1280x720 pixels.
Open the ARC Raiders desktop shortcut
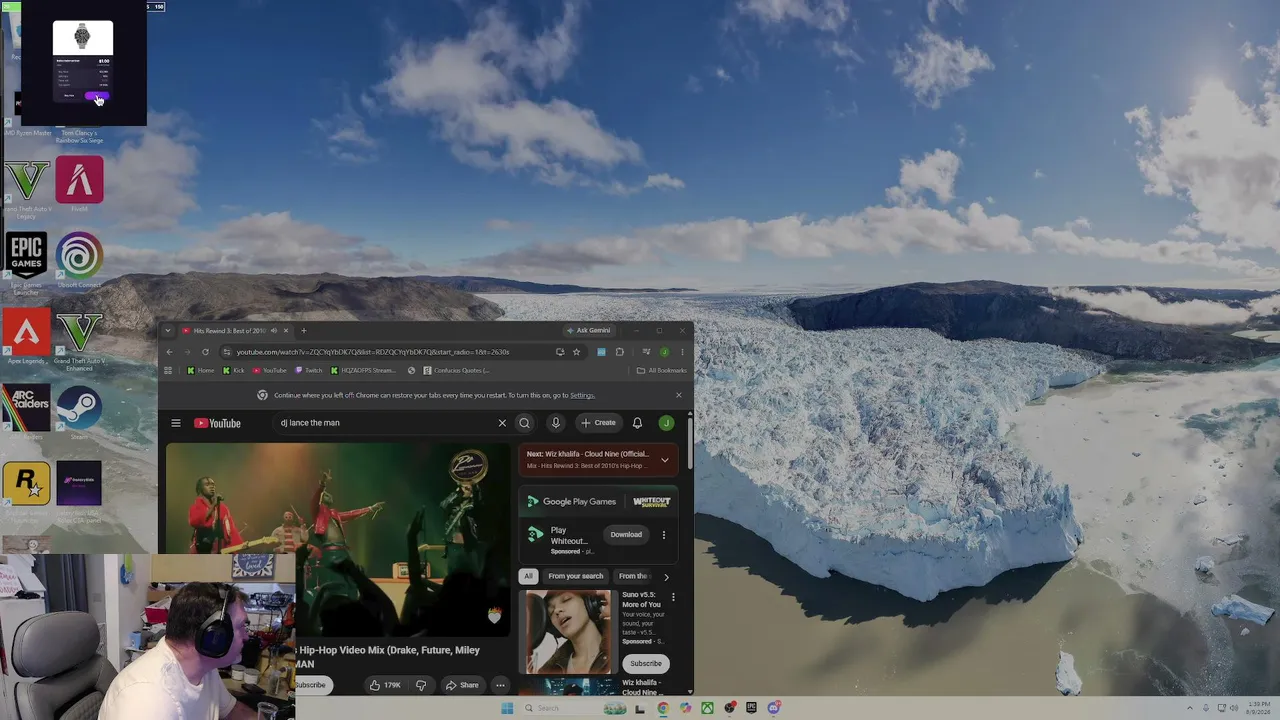coord(26,414)
